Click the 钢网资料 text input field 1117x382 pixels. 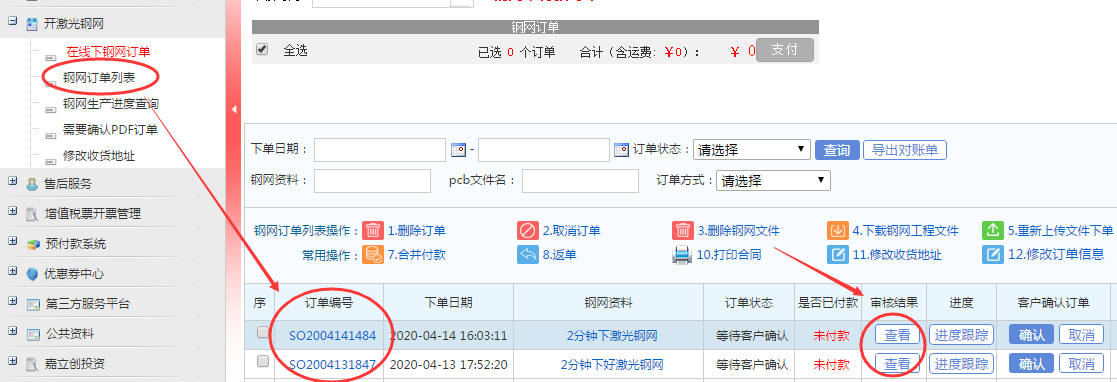372,181
